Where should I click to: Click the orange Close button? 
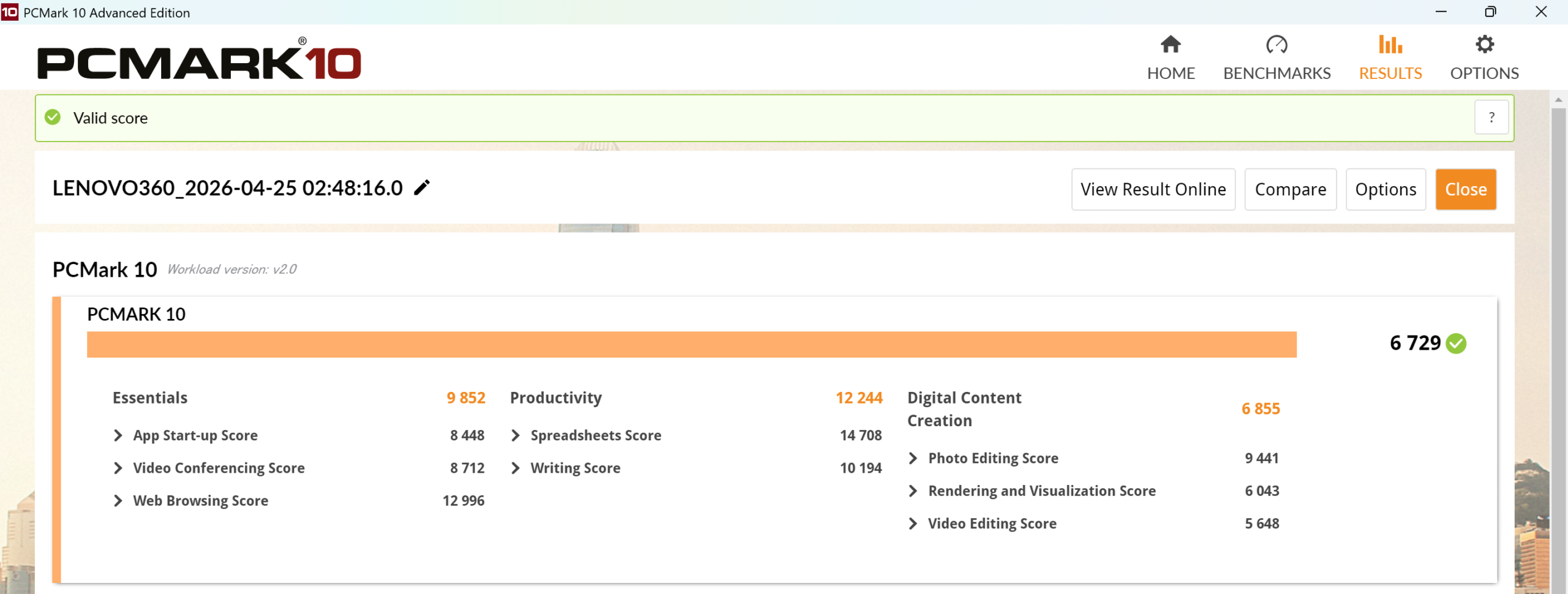pos(1466,189)
